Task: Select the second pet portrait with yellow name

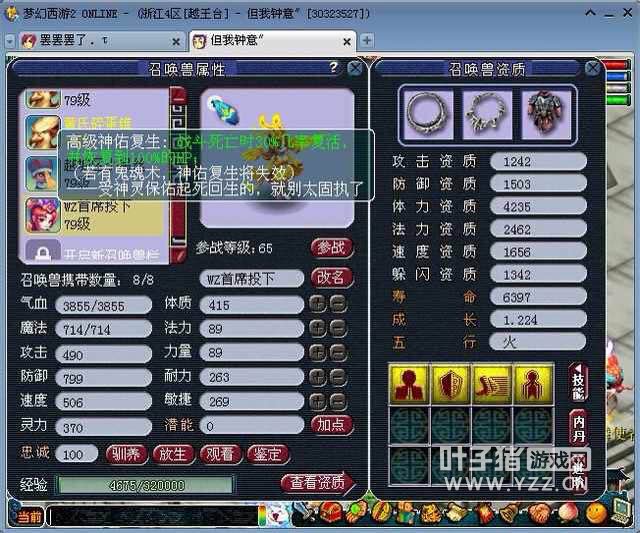Action: point(42,132)
